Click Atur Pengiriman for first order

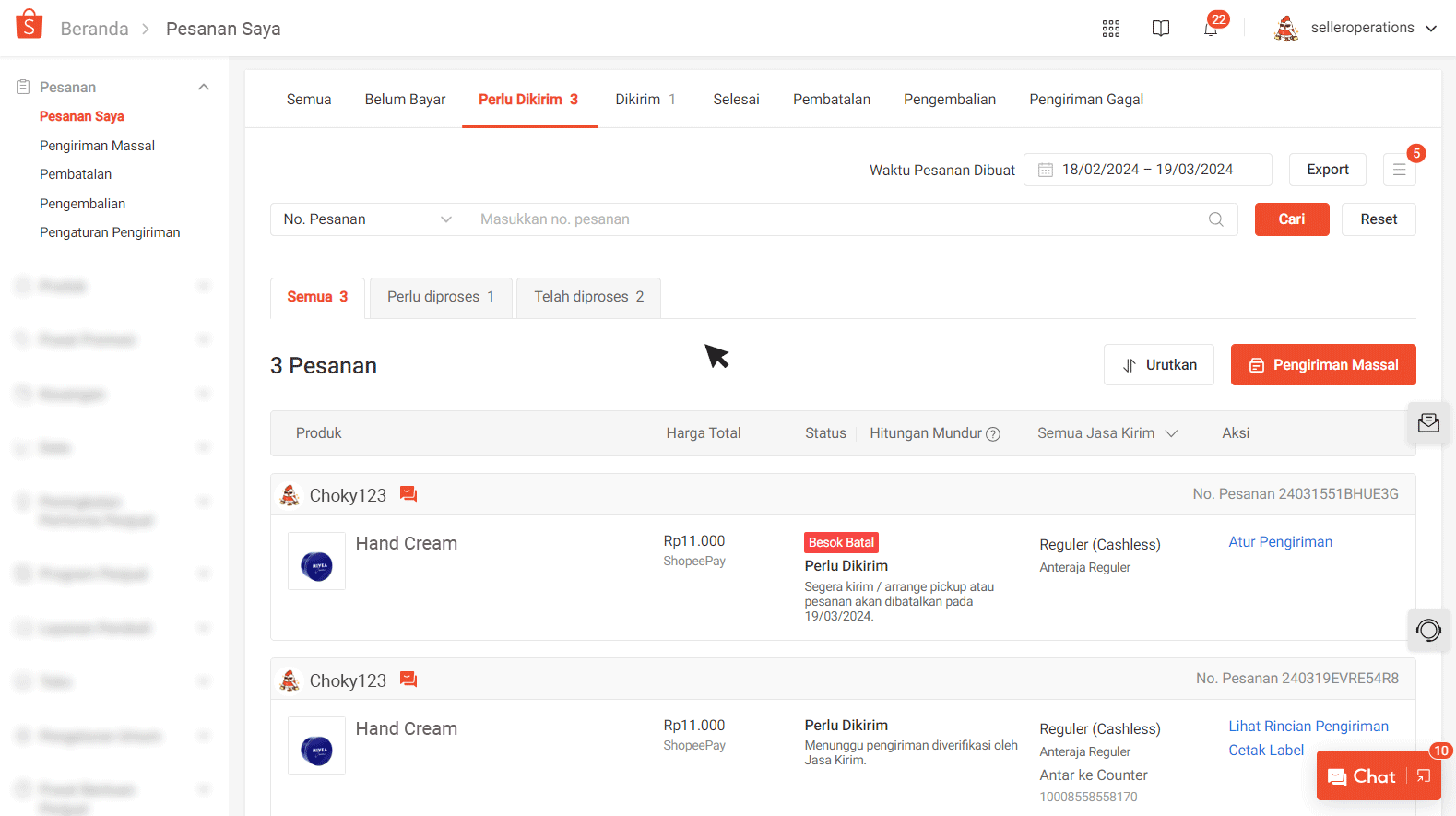pyautogui.click(x=1281, y=542)
